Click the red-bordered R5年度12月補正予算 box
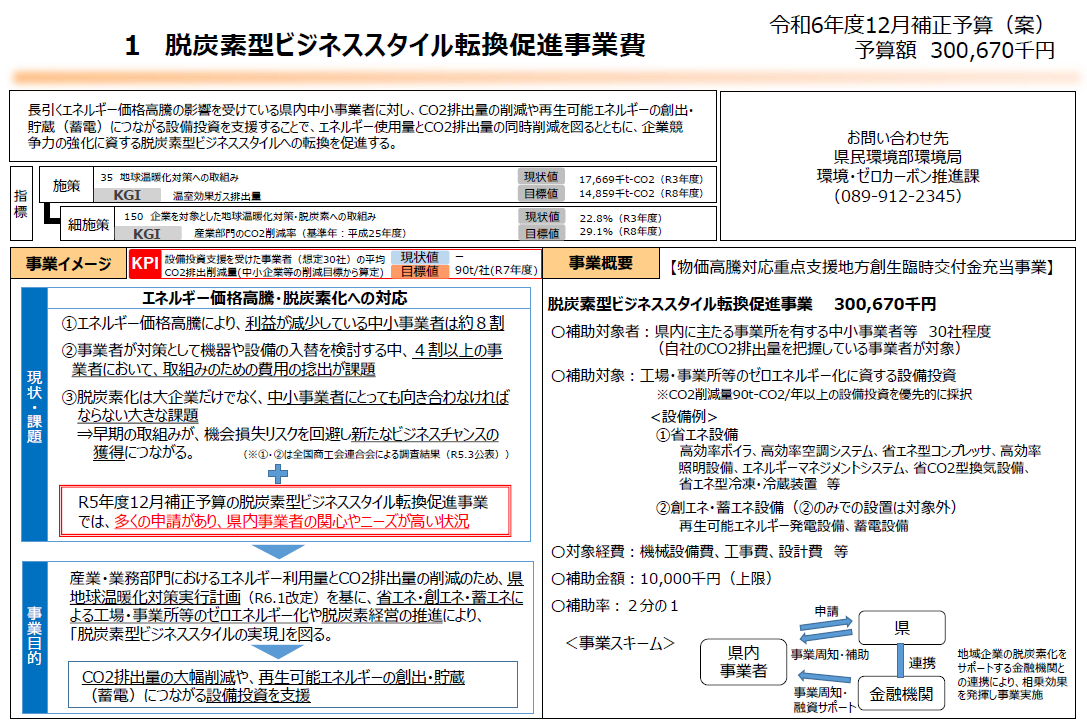 [285, 511]
